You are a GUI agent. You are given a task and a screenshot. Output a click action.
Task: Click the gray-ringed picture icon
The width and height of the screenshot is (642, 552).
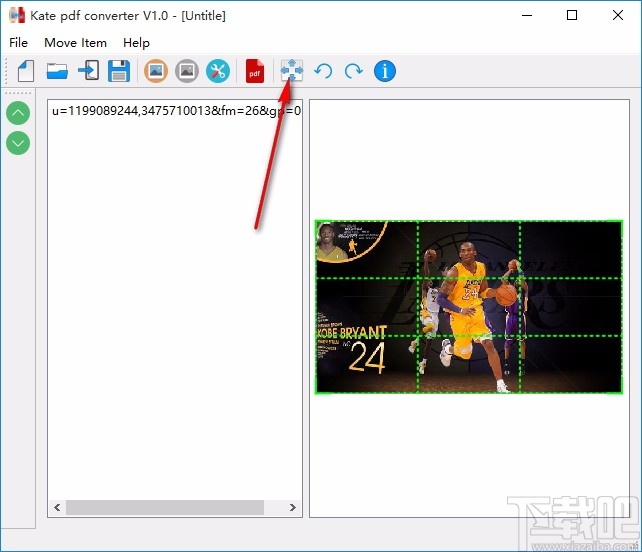[x=187, y=71]
